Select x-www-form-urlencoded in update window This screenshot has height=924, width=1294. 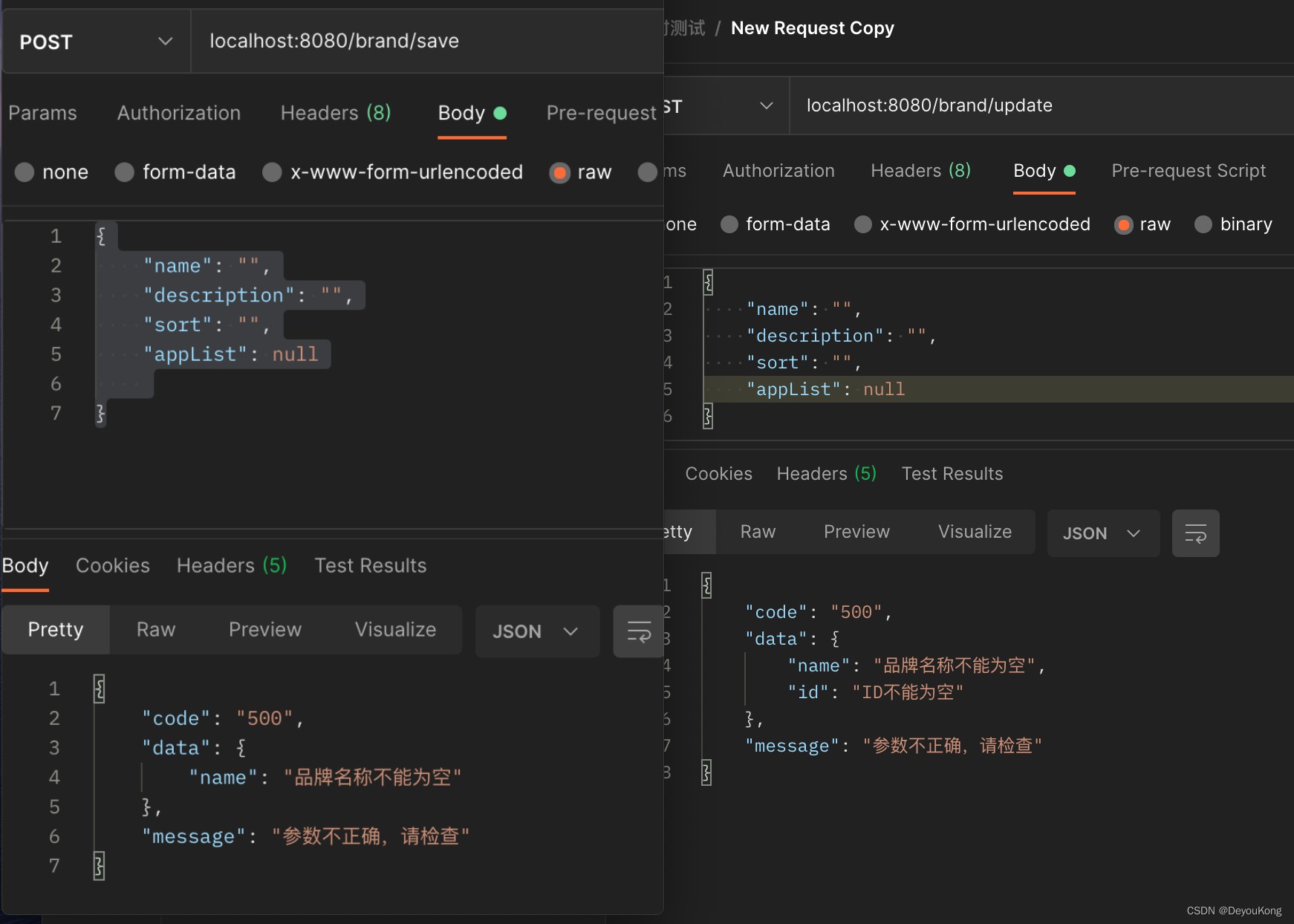coord(972,224)
